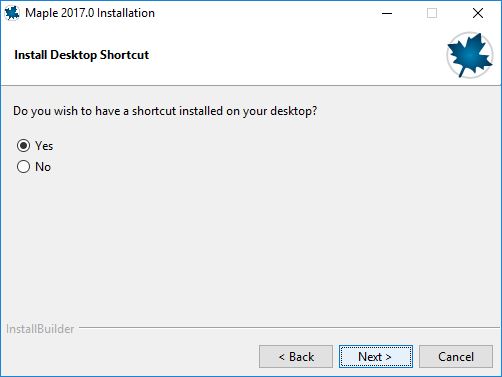Click the greyed-out maximize window icon
This screenshot has height=377, width=502.
pos(432,13)
